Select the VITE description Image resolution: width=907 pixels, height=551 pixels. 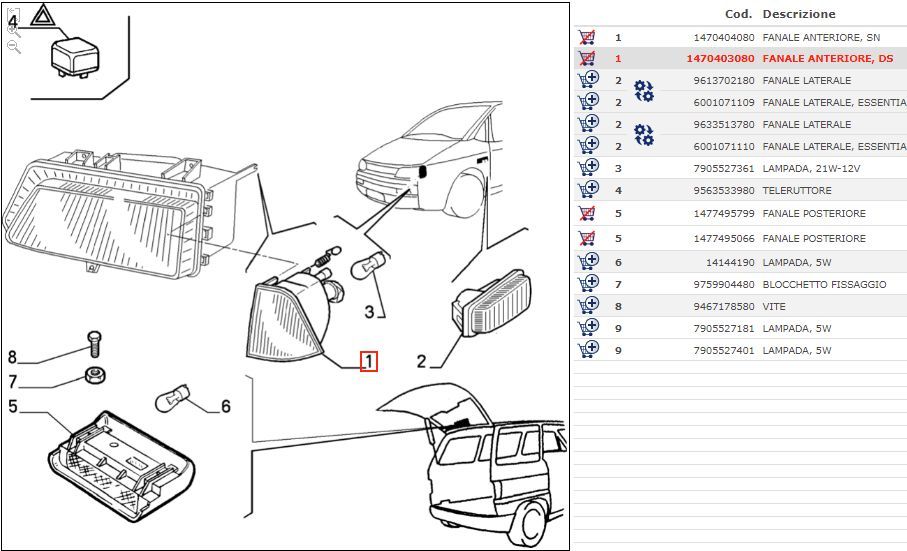tap(774, 306)
